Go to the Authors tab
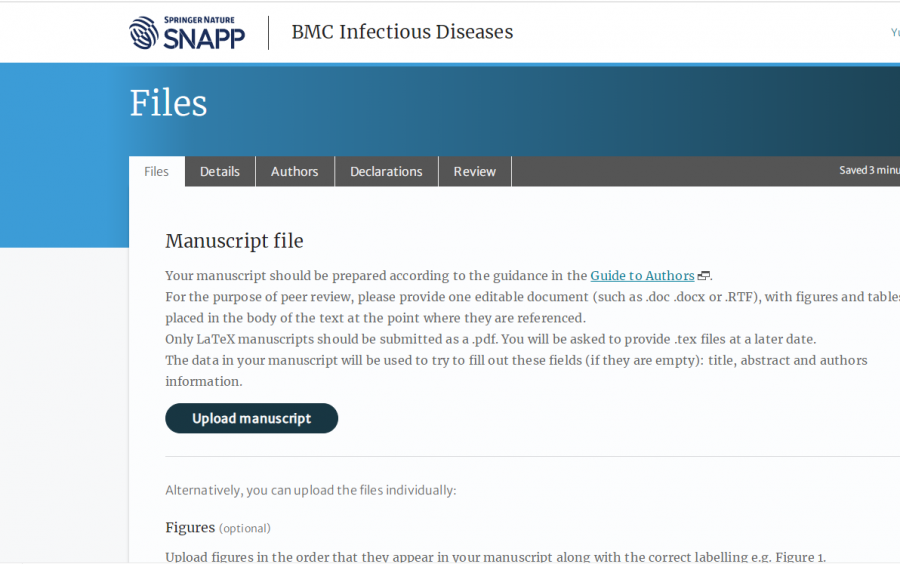This screenshot has height=564, width=900. (294, 172)
